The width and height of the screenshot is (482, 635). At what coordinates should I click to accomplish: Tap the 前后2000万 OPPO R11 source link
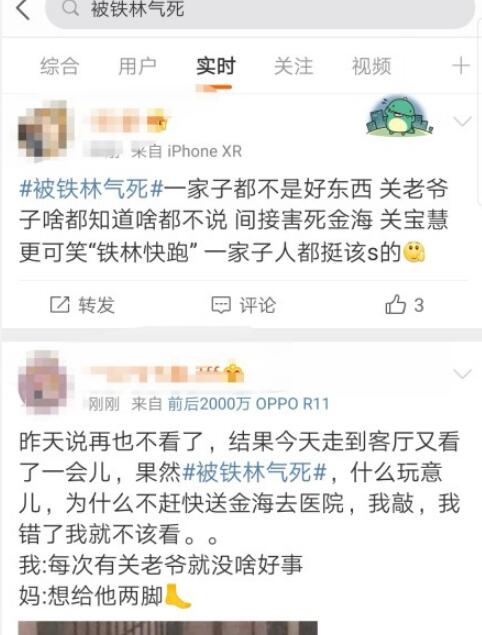click(248, 404)
